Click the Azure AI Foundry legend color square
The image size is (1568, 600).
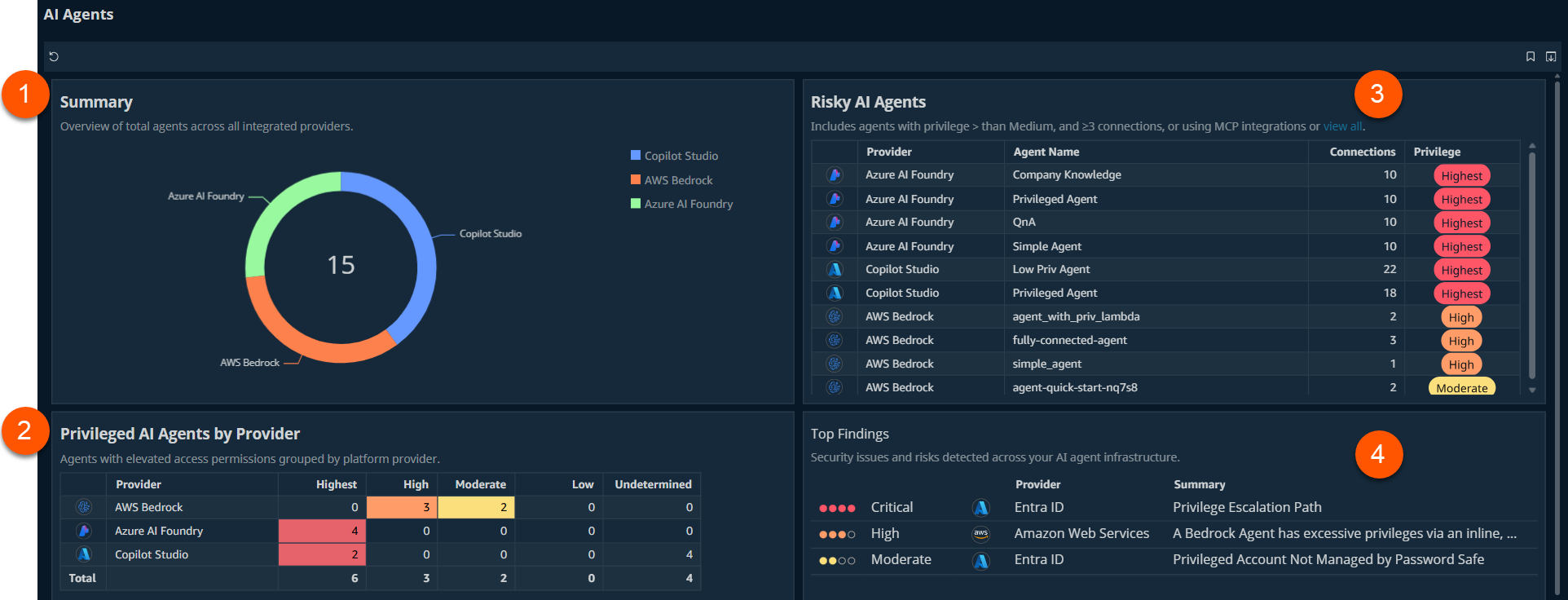click(636, 203)
